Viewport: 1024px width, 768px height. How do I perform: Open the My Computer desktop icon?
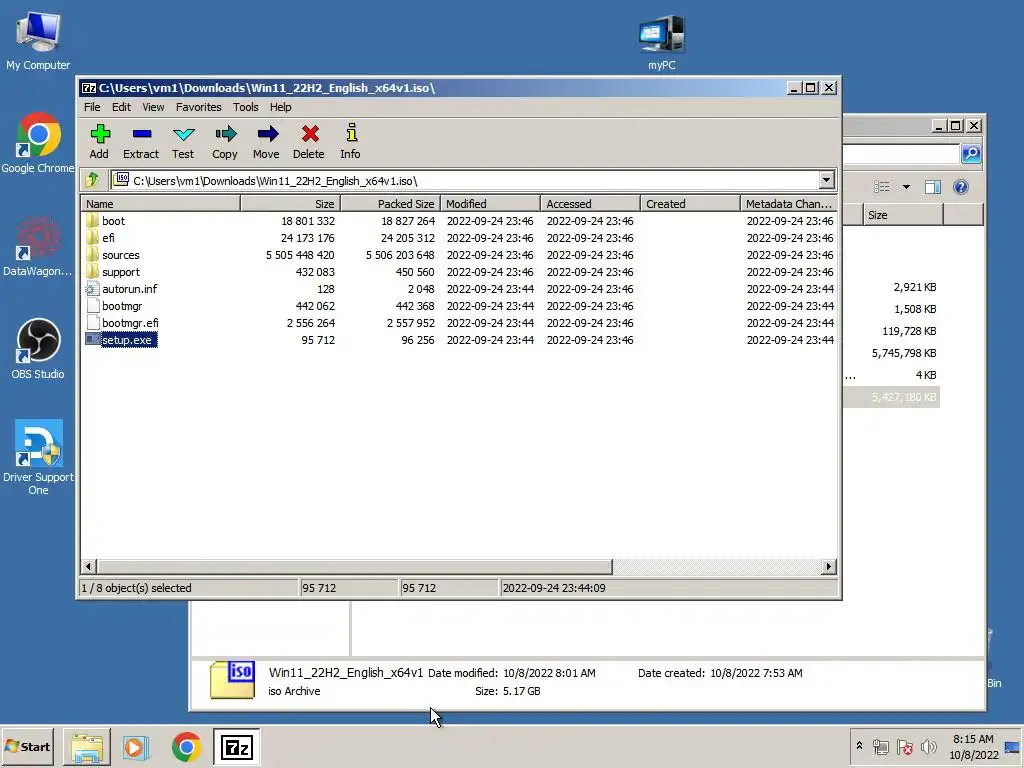point(38,40)
